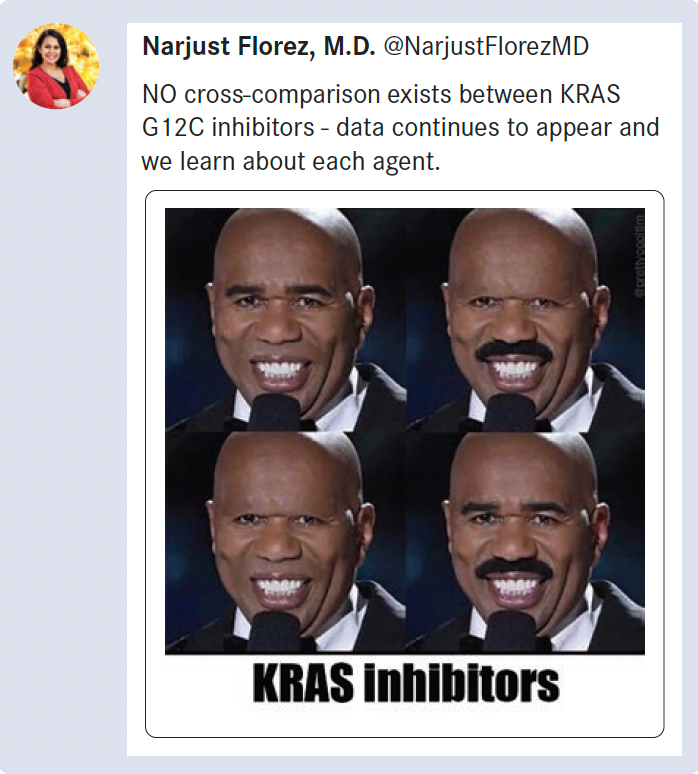Click the word NO starting the tweet

[159, 94]
